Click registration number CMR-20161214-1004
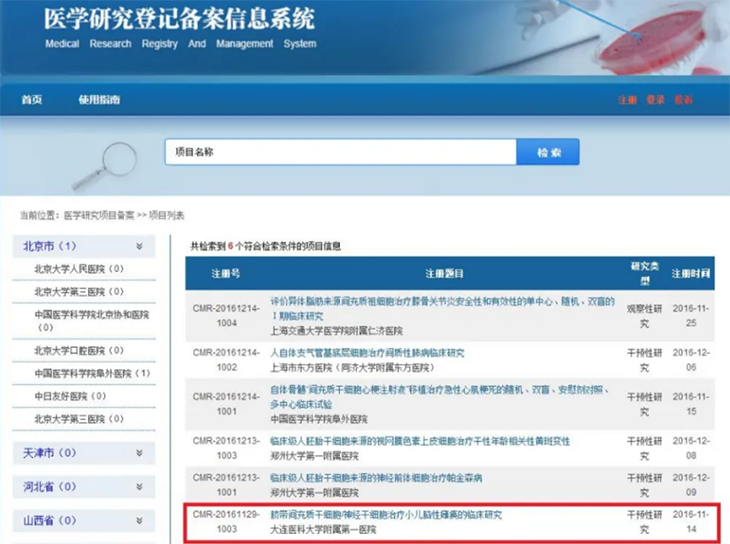 click(226, 316)
